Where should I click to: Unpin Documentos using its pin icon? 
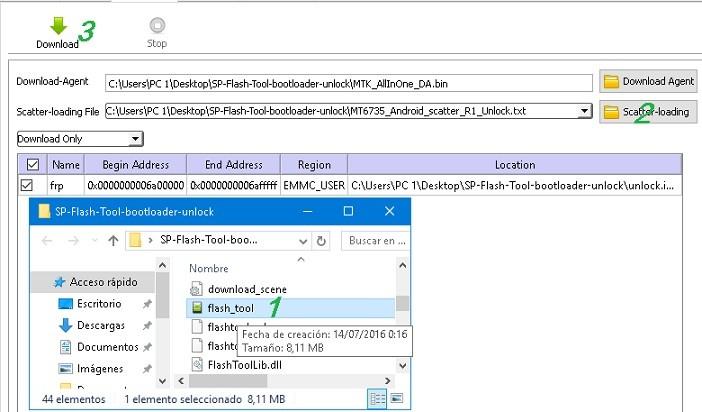click(x=147, y=347)
